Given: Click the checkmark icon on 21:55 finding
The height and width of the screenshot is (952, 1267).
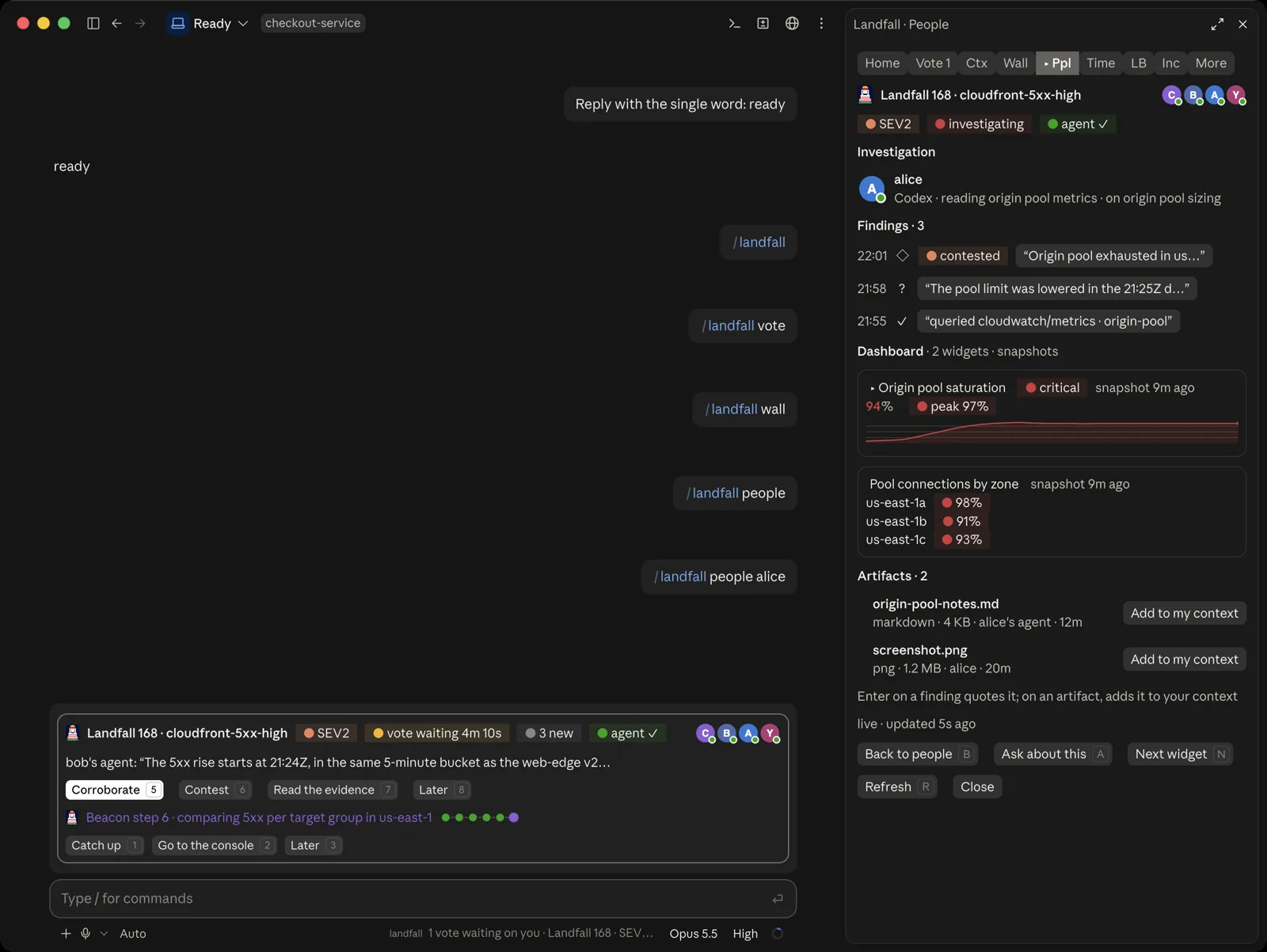Looking at the screenshot, I should pos(902,322).
